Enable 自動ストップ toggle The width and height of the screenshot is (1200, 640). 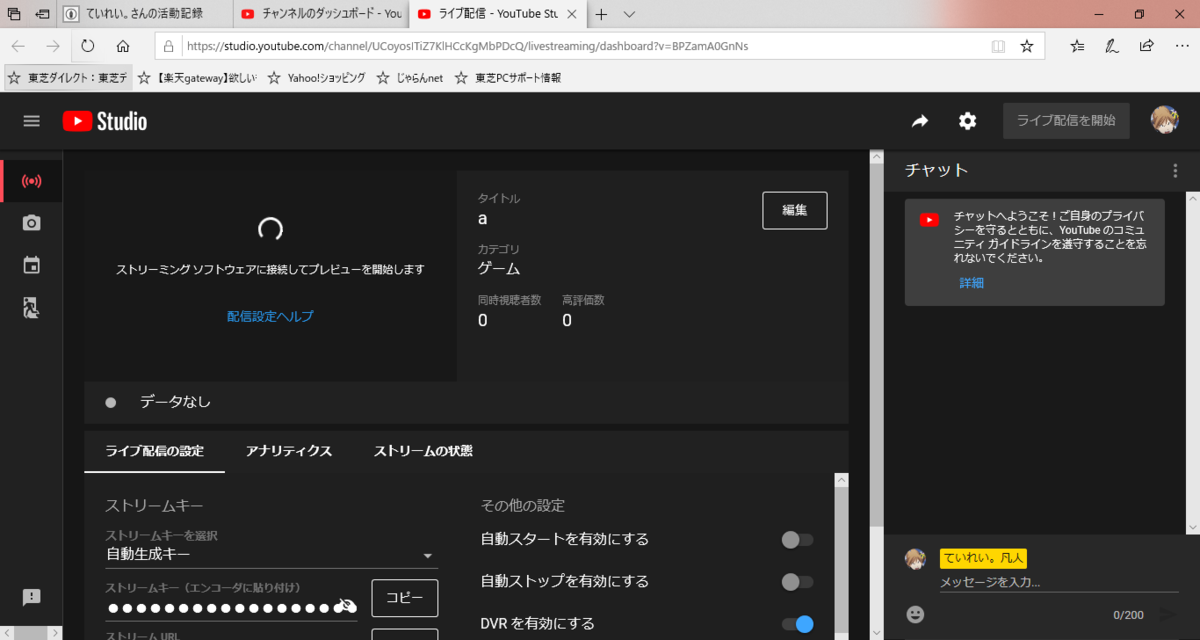click(796, 581)
